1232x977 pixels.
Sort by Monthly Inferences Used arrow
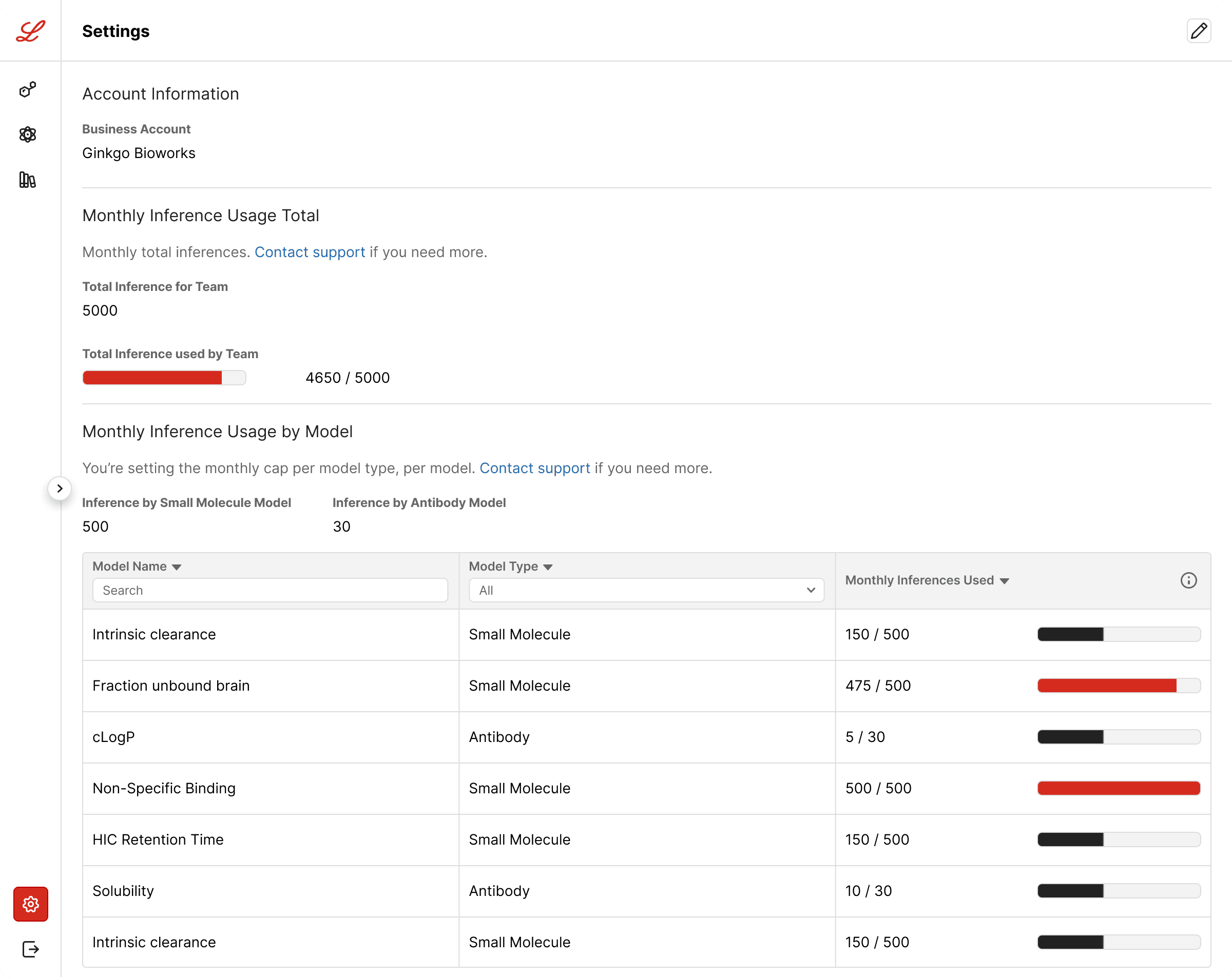pyautogui.click(x=1005, y=581)
